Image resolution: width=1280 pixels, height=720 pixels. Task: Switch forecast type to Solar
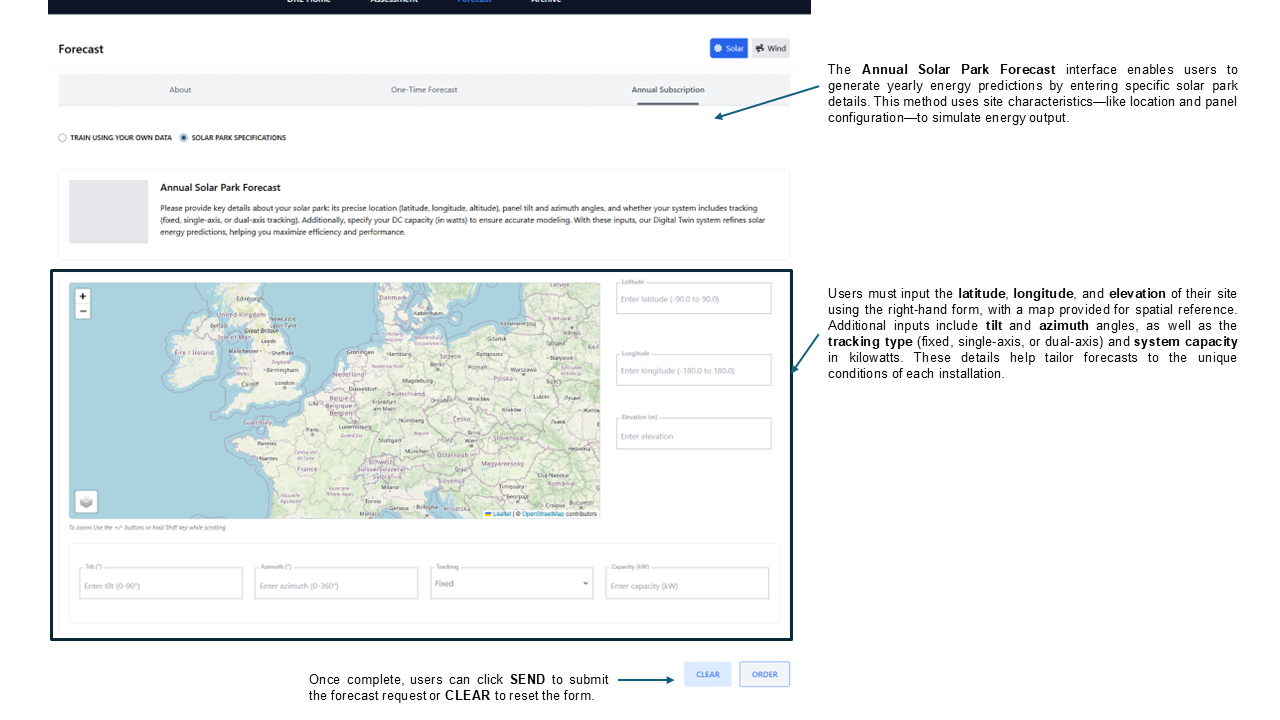pyautogui.click(x=729, y=48)
